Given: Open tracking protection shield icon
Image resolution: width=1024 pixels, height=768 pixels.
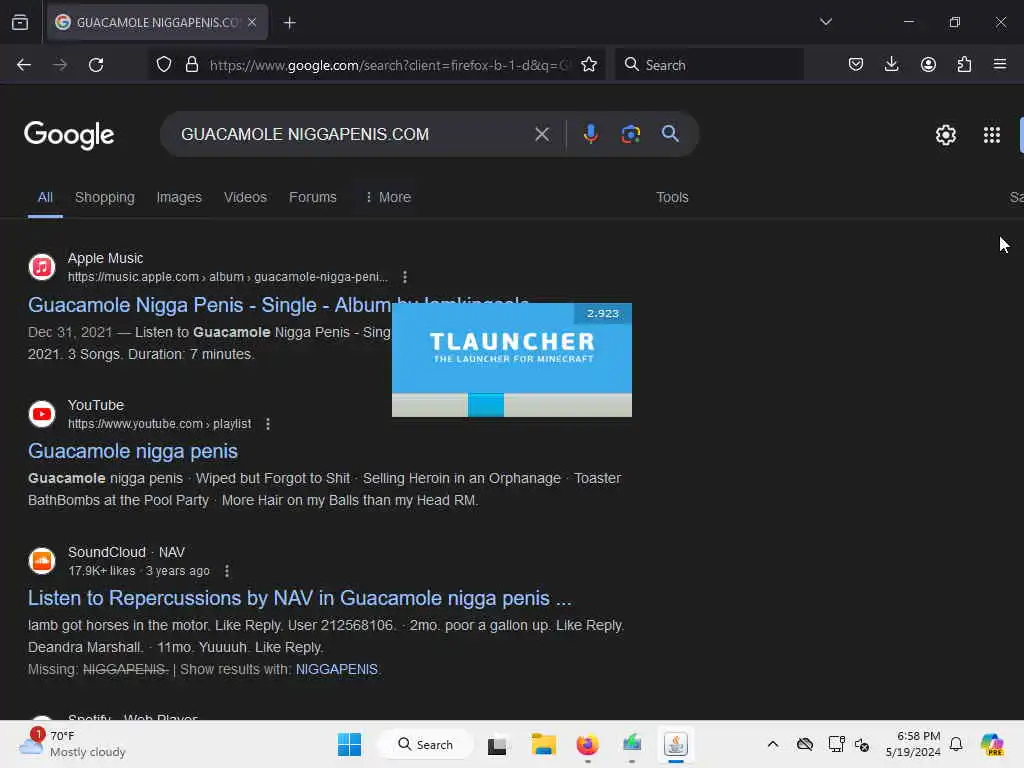Looking at the screenshot, I should click(164, 65).
